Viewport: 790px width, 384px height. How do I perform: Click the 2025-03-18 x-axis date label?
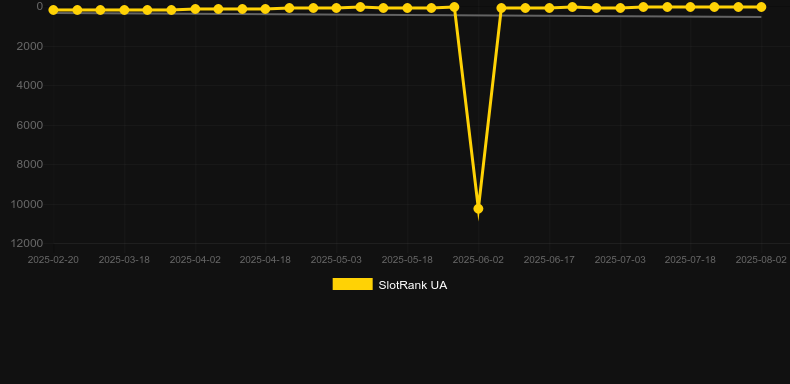coord(124,260)
